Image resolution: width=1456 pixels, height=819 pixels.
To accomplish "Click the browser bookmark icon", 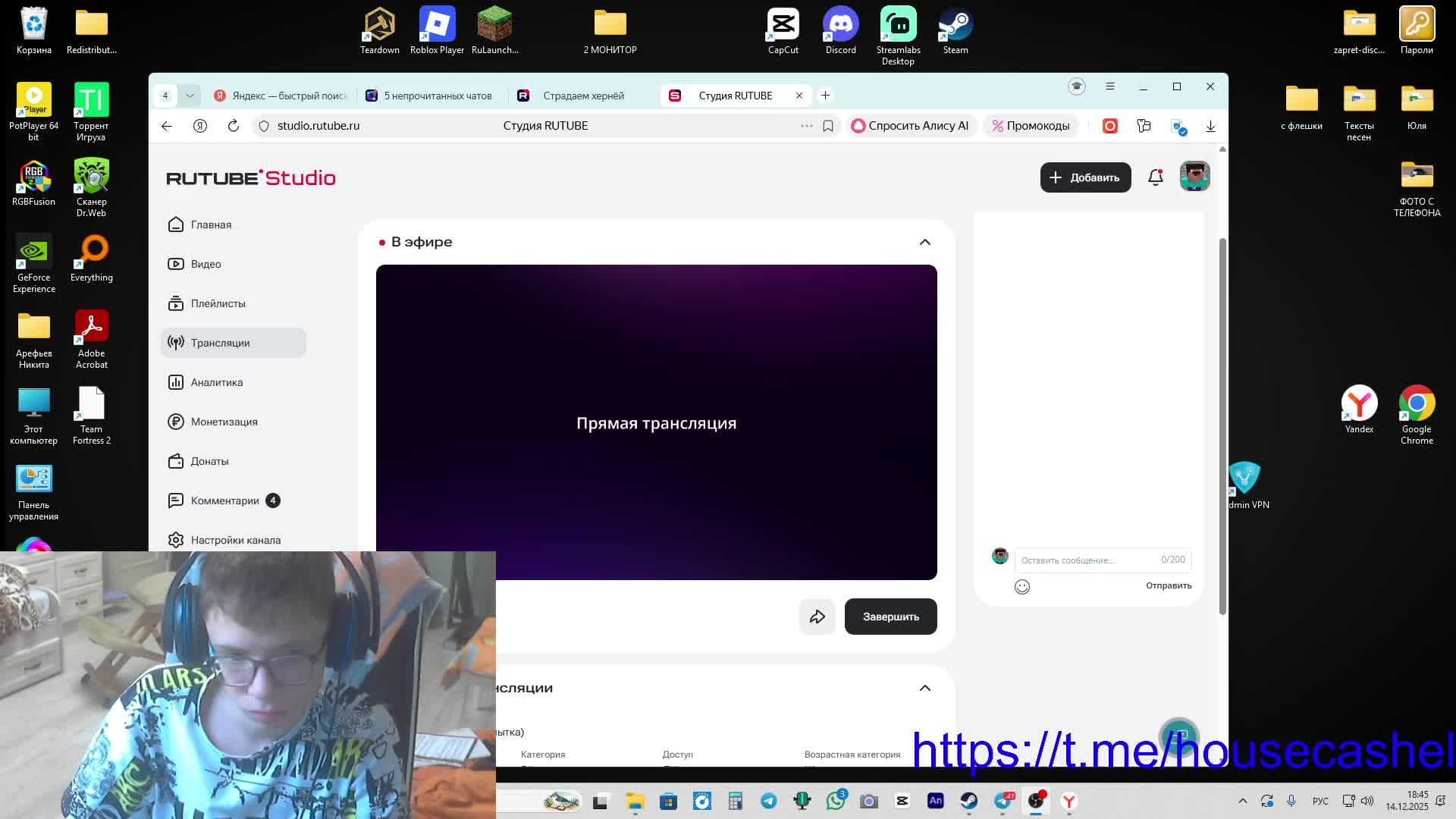I will pyautogui.click(x=828, y=126).
